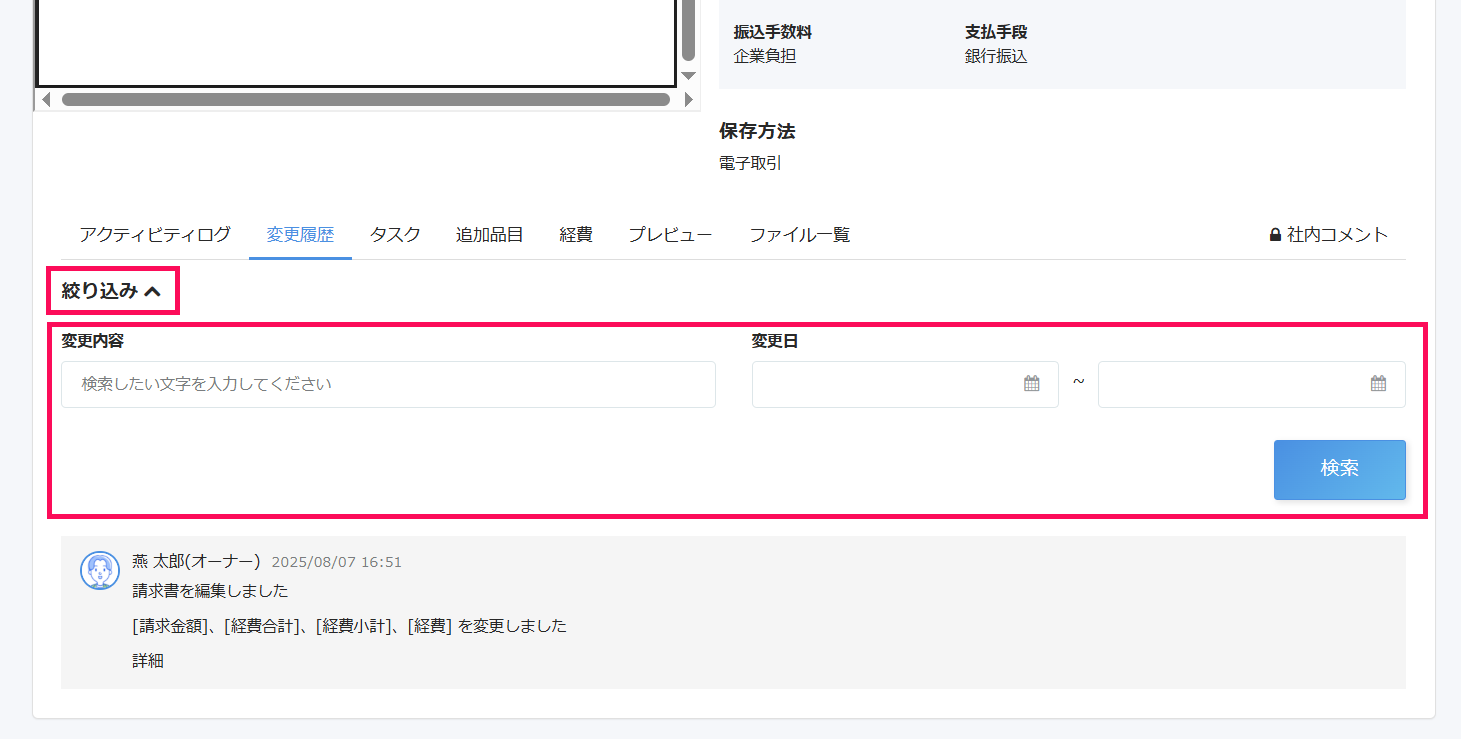Click the blue 検索 button
Screen dimensions: 1461x739
tap(1339, 469)
